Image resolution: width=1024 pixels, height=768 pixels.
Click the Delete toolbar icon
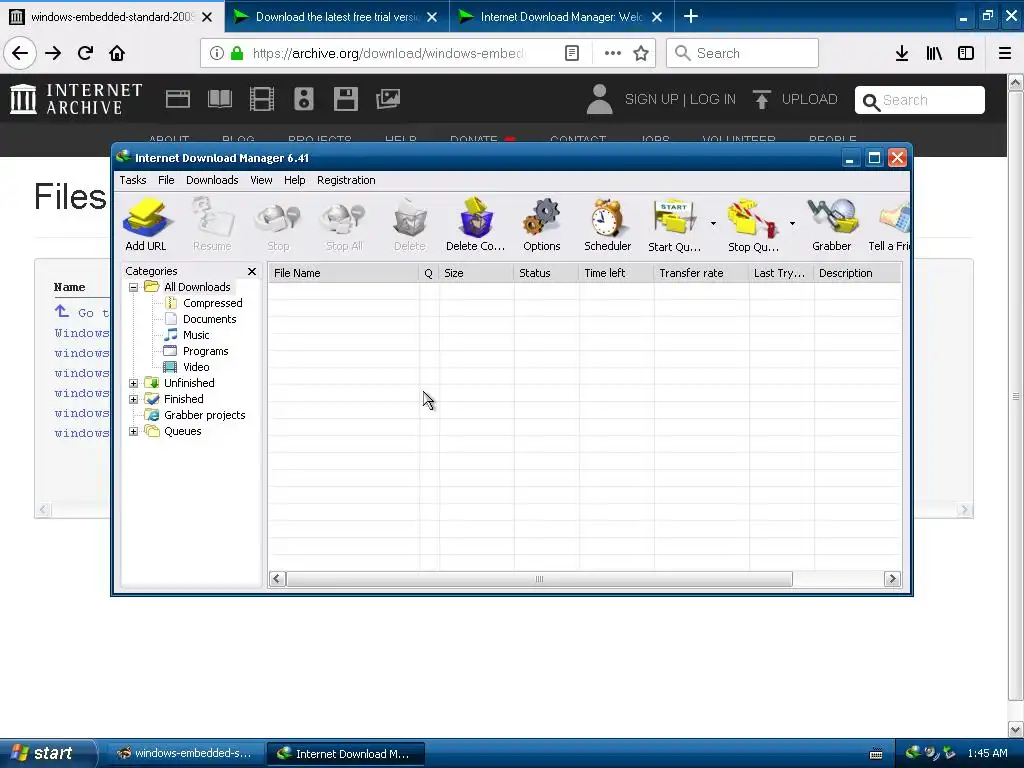pos(409,225)
